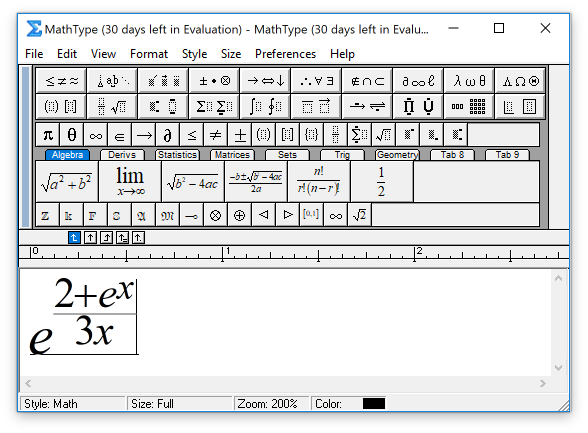Open the spaces and ellipses palette
This screenshot has width=588, height=433.
[112, 81]
